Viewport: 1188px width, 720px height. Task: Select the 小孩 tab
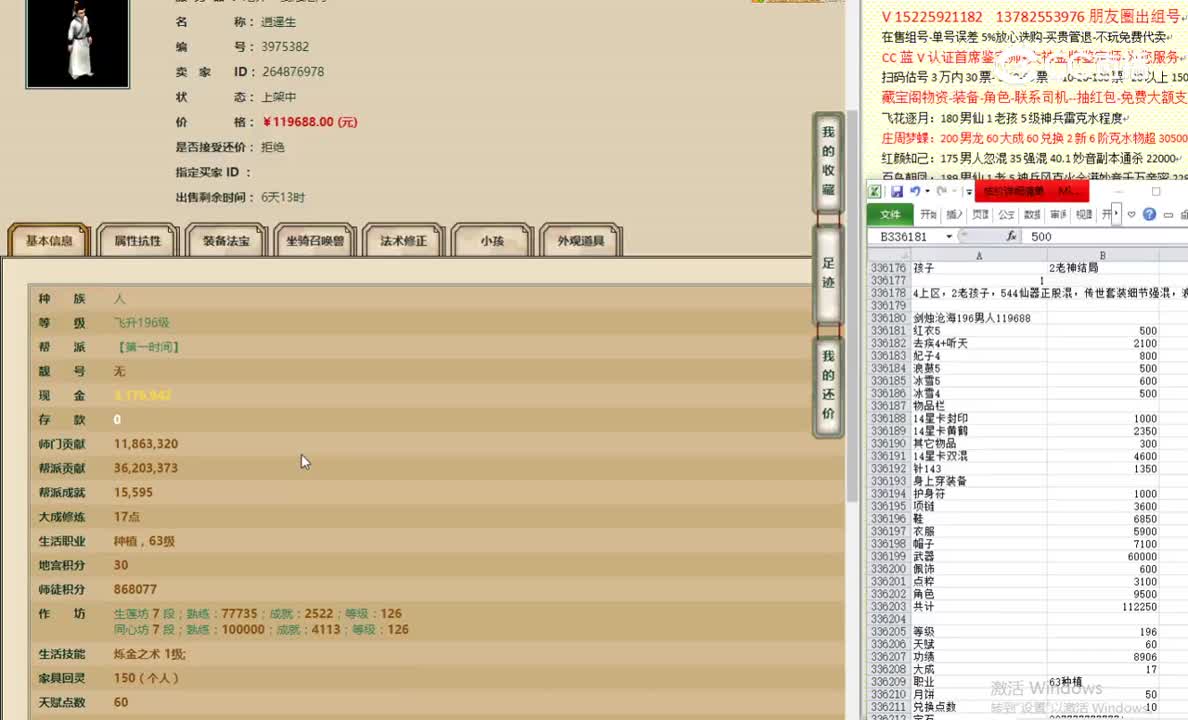click(492, 239)
